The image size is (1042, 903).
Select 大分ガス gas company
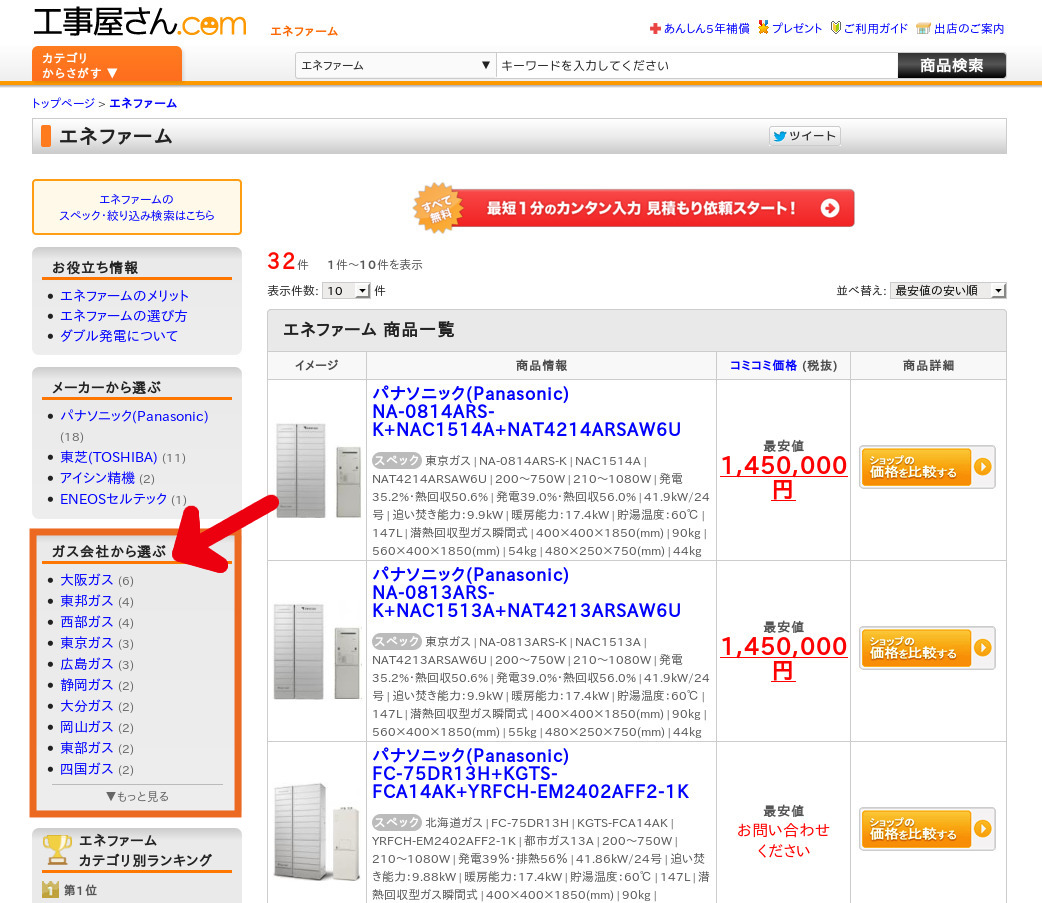86,706
